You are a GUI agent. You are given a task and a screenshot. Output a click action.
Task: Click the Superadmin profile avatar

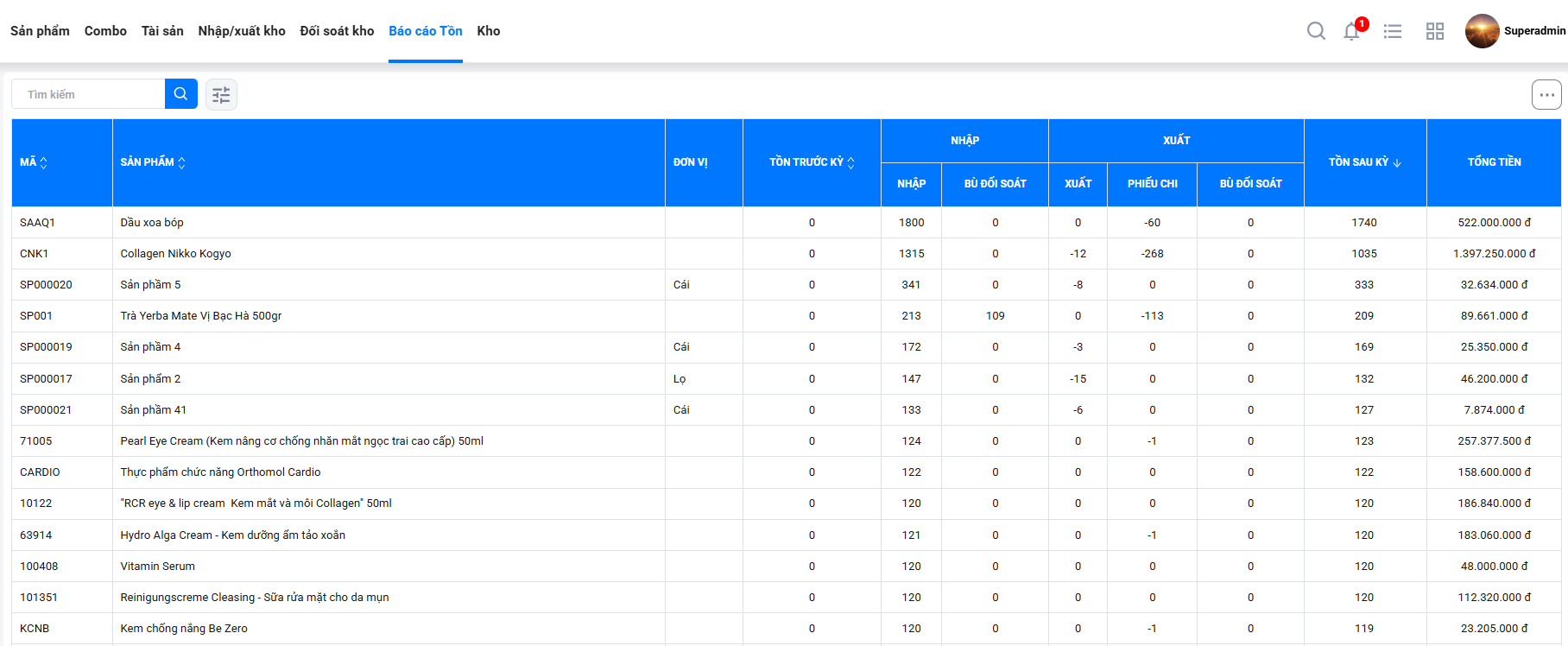(x=1482, y=31)
